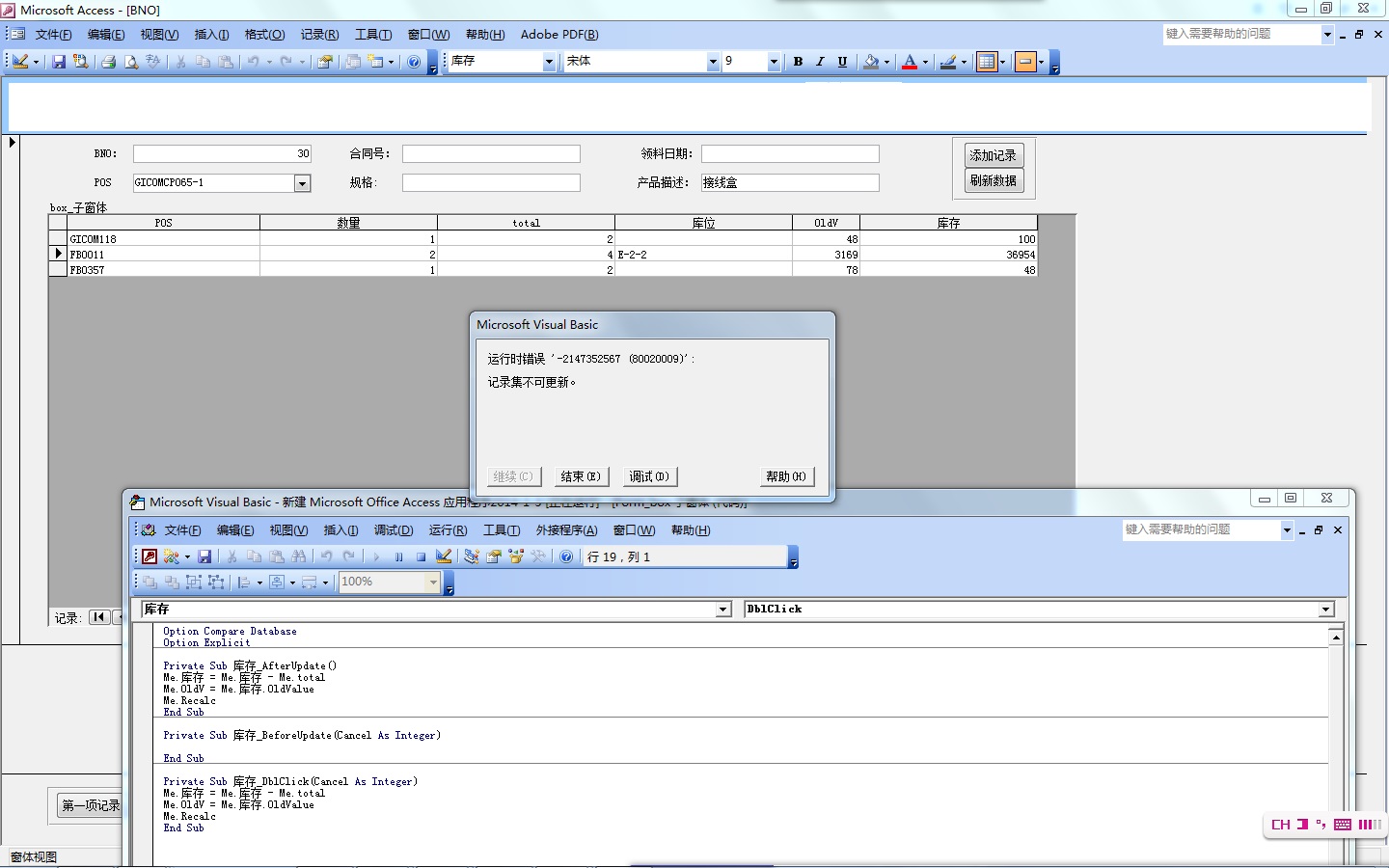Open the 运行(R) menu in the VBA editor
The image size is (1389, 868).
tap(448, 530)
